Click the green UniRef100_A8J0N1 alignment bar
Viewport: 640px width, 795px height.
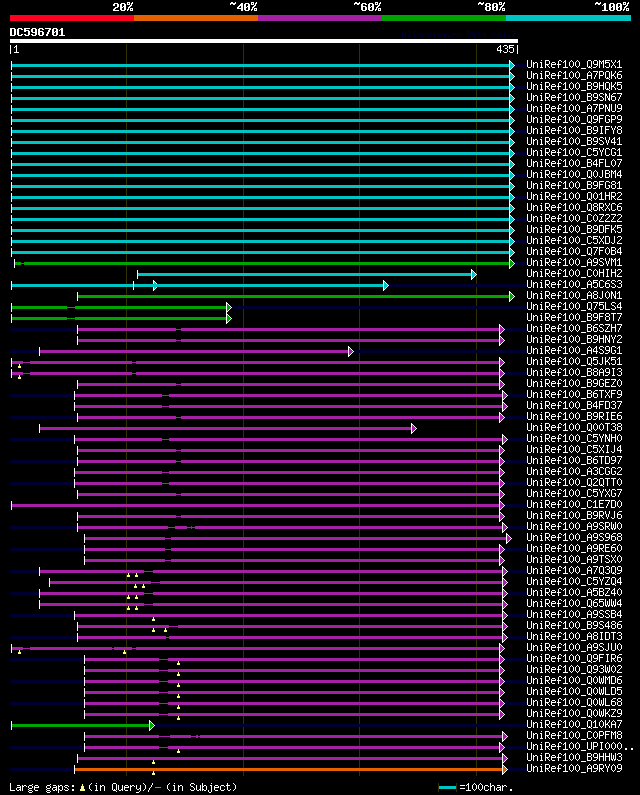click(x=296, y=297)
